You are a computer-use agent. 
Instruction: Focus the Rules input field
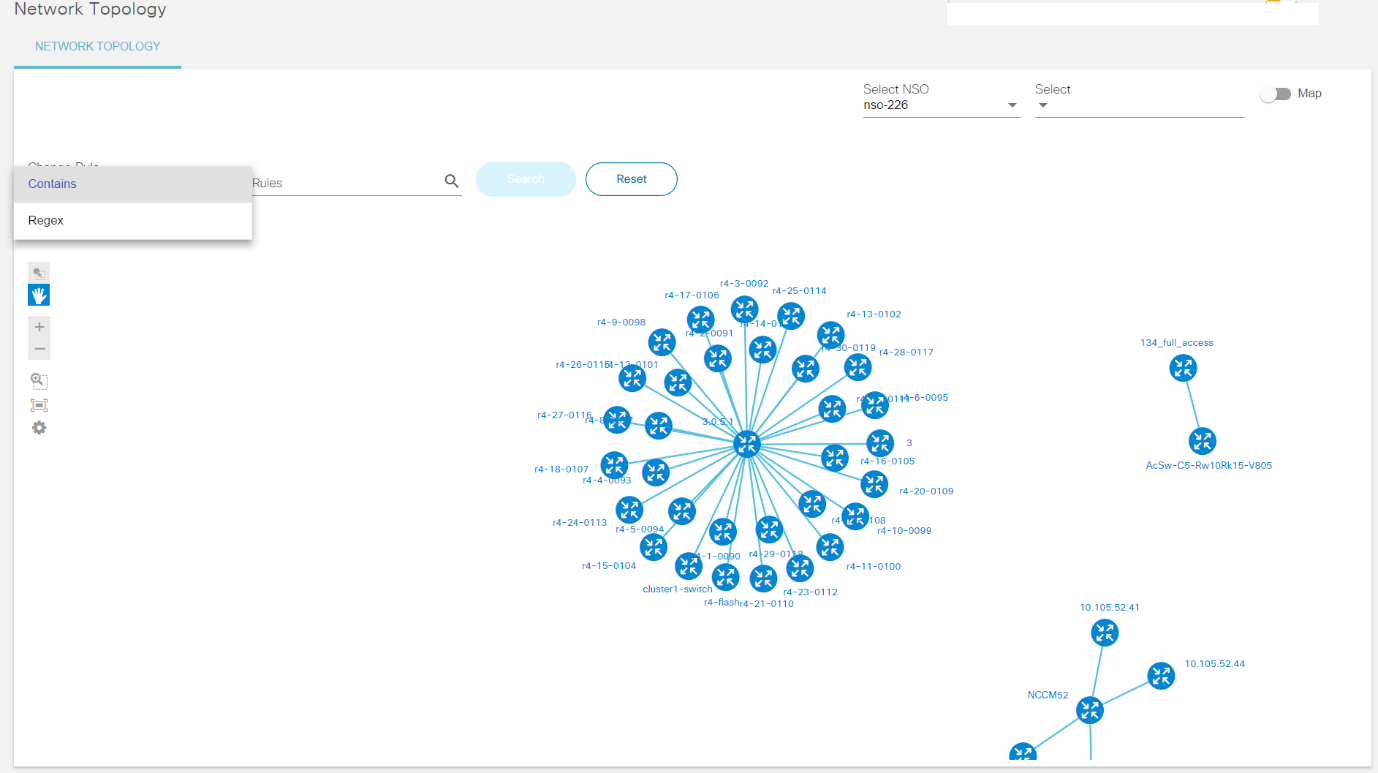[345, 183]
